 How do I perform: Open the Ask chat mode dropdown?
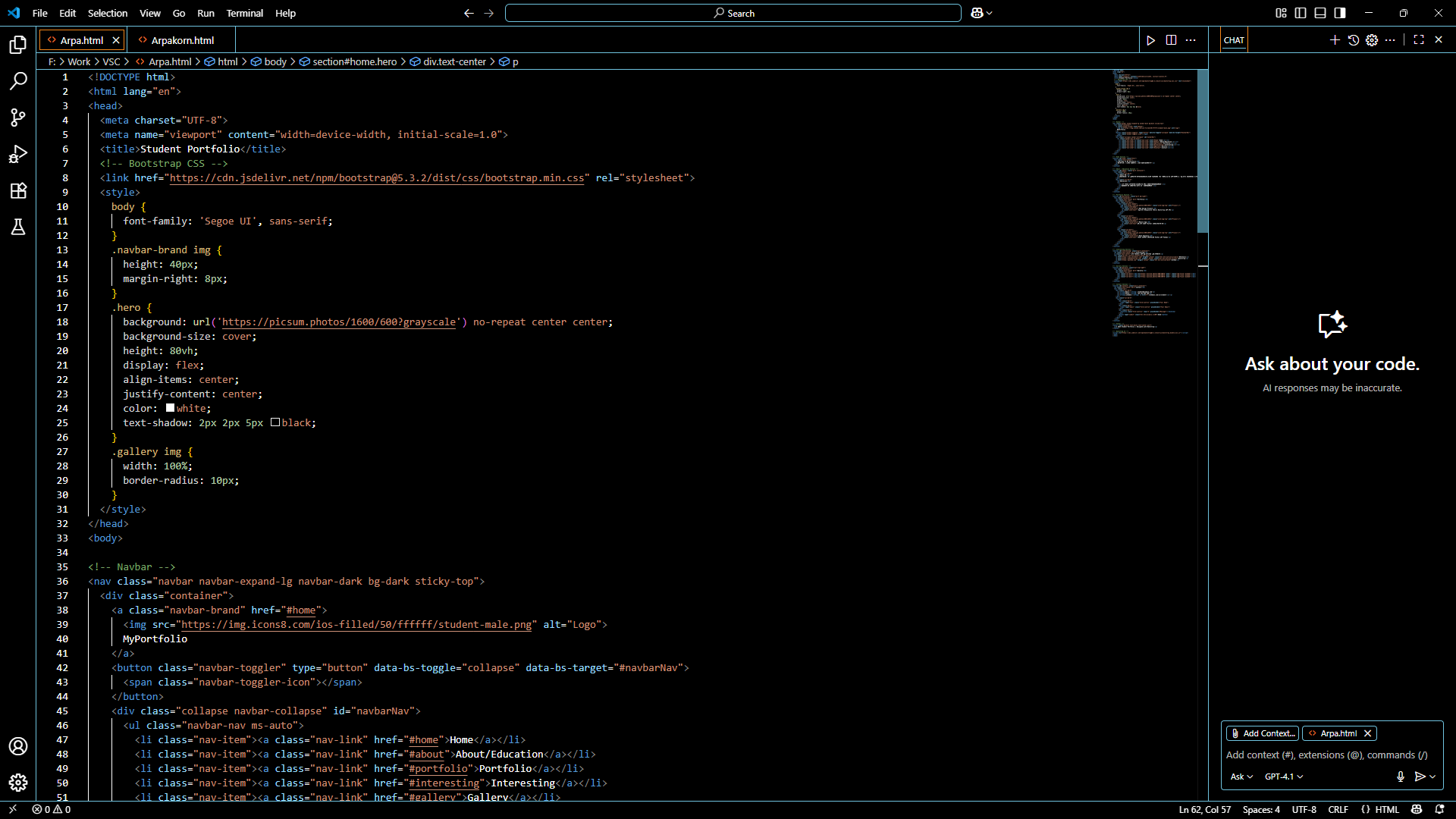tap(1241, 777)
